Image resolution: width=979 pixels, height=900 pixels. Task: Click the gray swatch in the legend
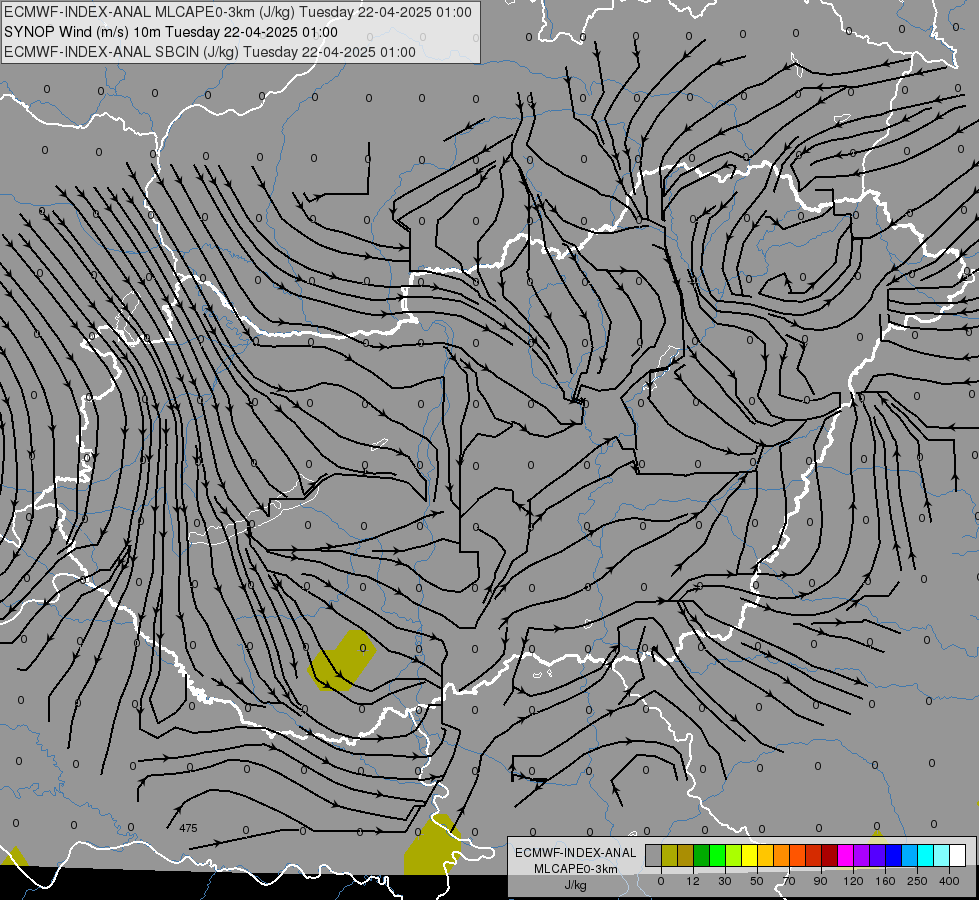pyautogui.click(x=654, y=855)
